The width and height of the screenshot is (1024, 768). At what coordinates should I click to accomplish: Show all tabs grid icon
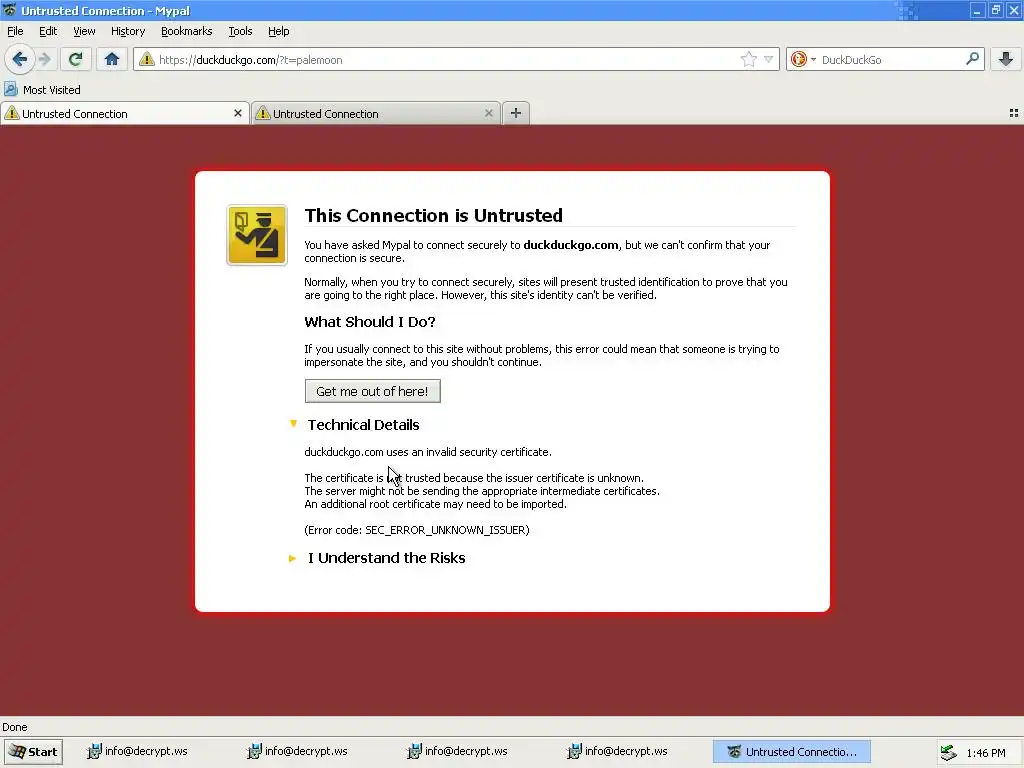1014,113
